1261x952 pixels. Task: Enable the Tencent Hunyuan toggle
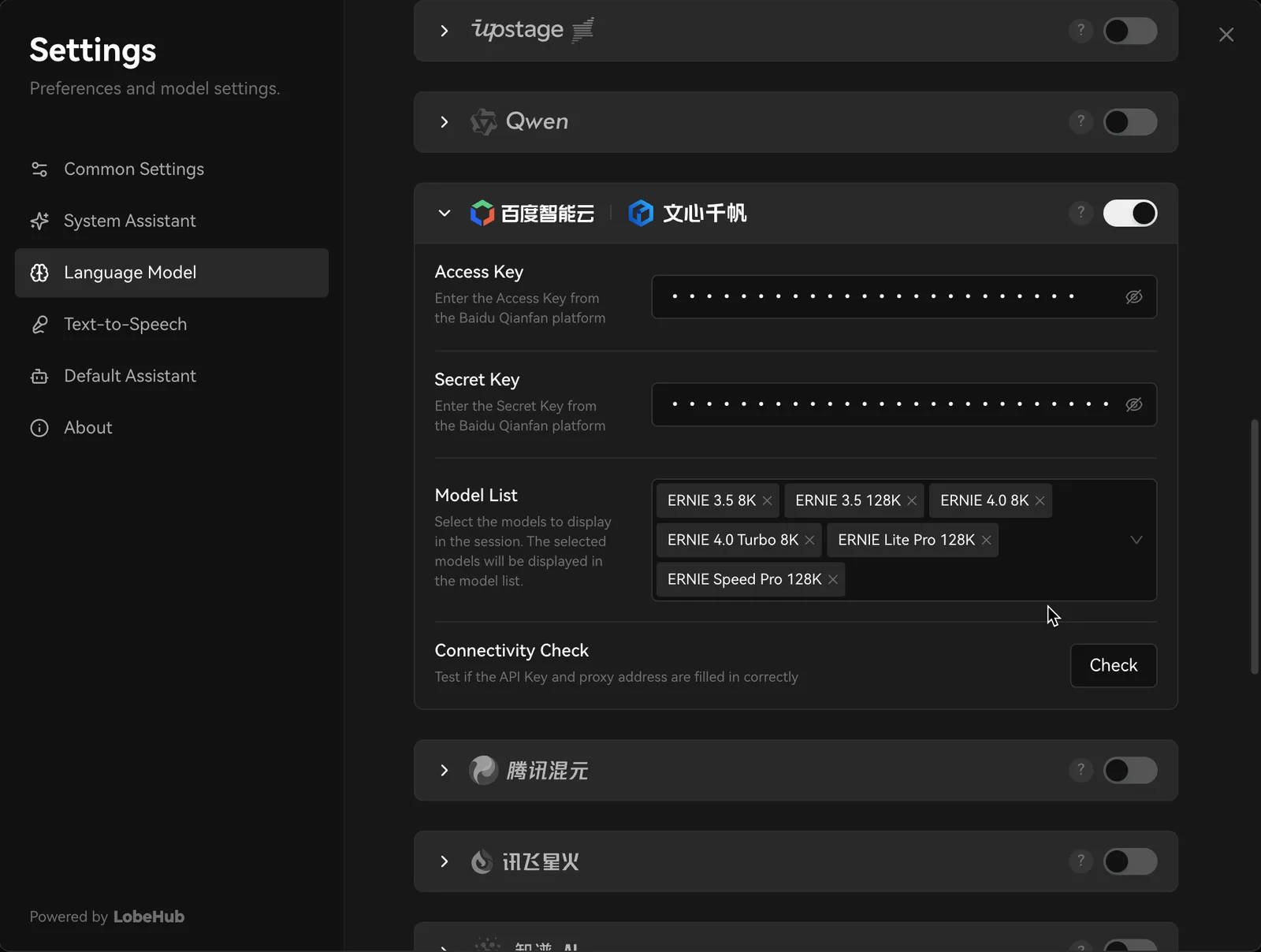tap(1130, 770)
